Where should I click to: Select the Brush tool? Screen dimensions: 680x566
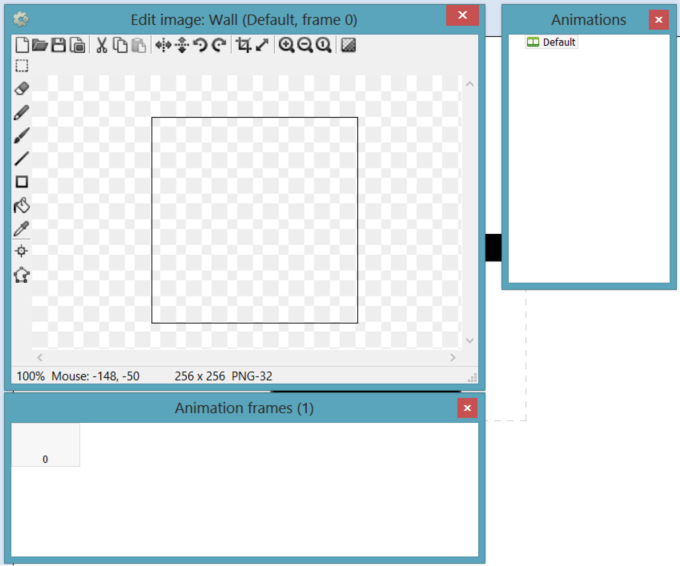pos(22,135)
